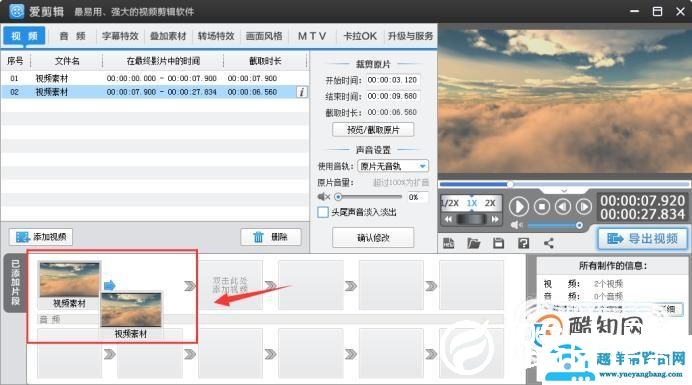Click the 在最终影片中的时间 column header
692x385 pixels.
[163, 61]
